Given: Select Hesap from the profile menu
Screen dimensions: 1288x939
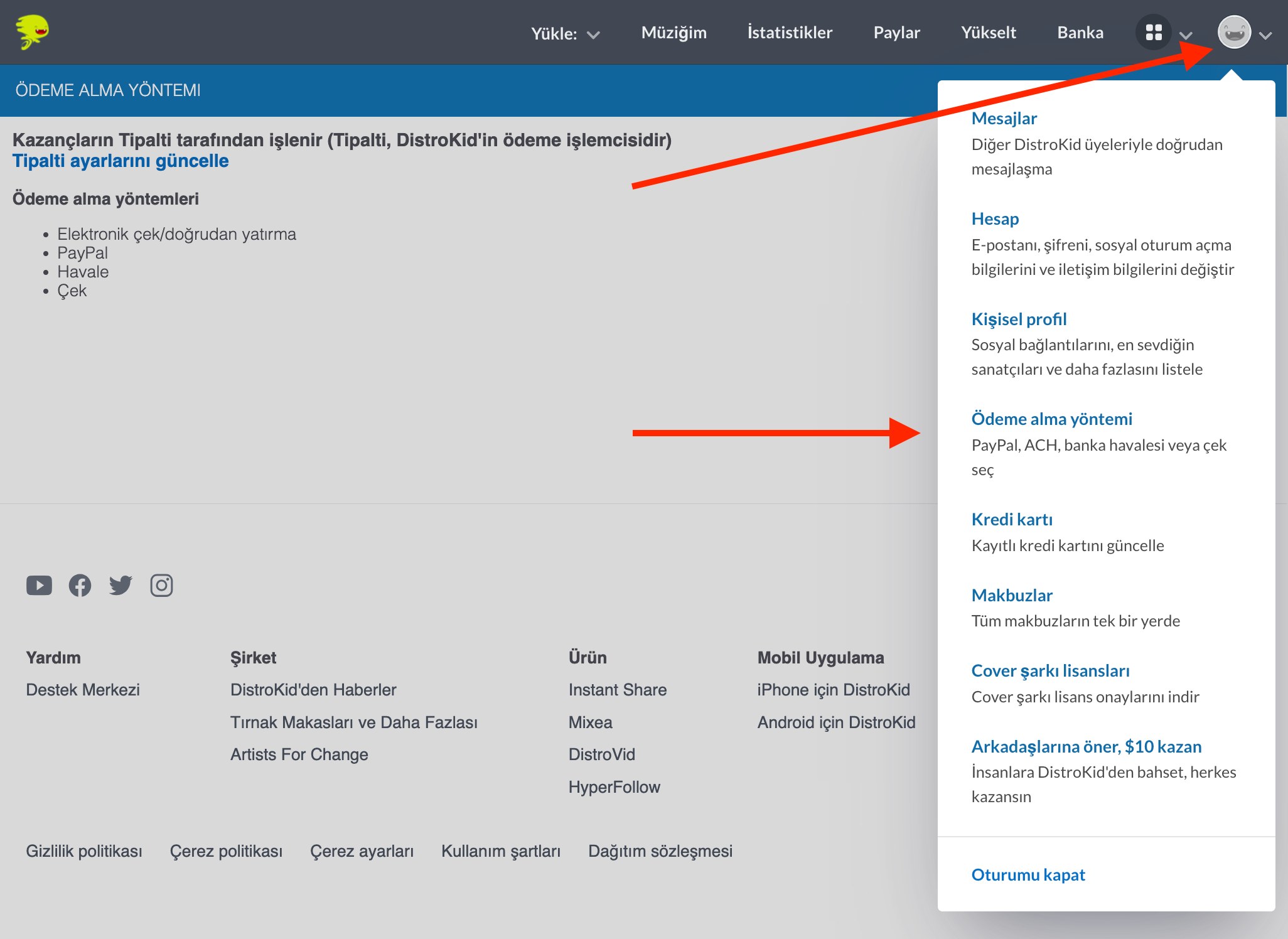Looking at the screenshot, I should click(995, 218).
